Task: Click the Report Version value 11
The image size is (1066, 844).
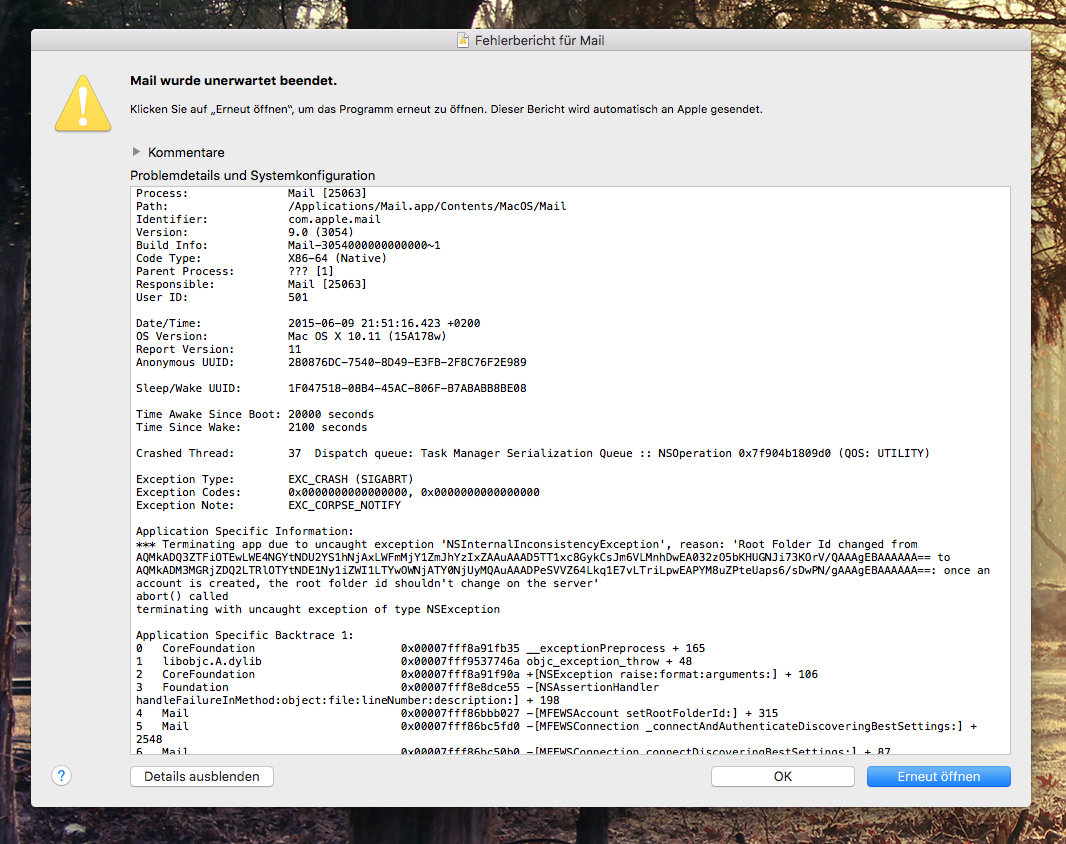Action: click(294, 350)
